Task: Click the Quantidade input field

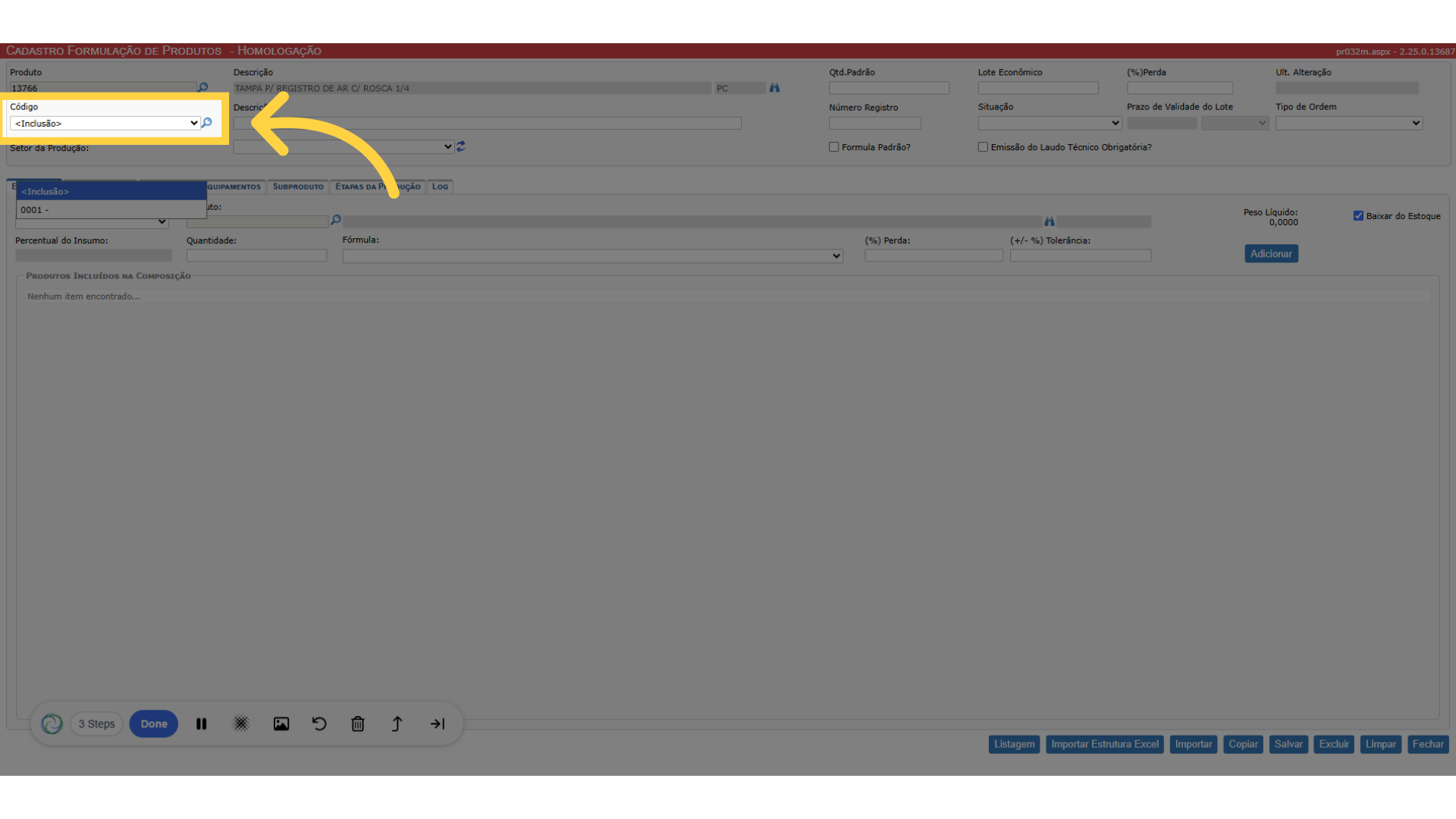Action: coord(256,256)
